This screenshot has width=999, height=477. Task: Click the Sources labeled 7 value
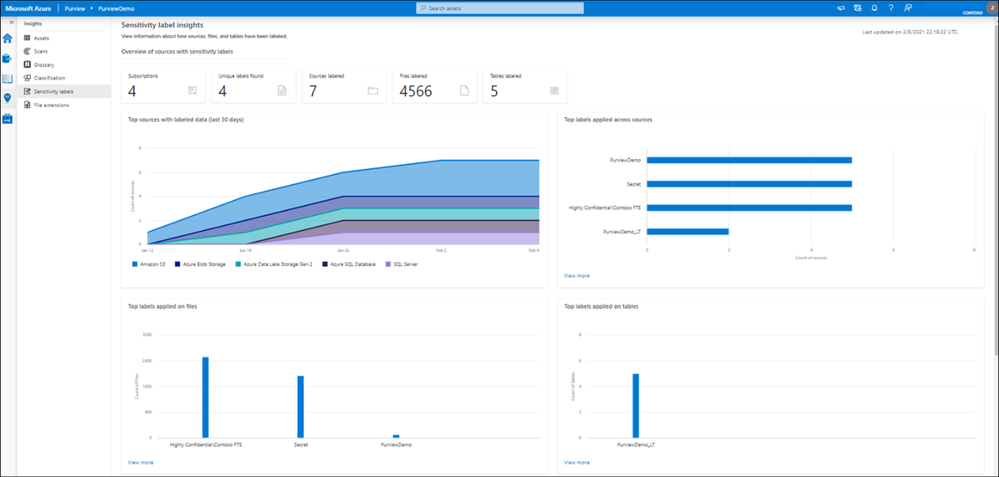[x=313, y=92]
